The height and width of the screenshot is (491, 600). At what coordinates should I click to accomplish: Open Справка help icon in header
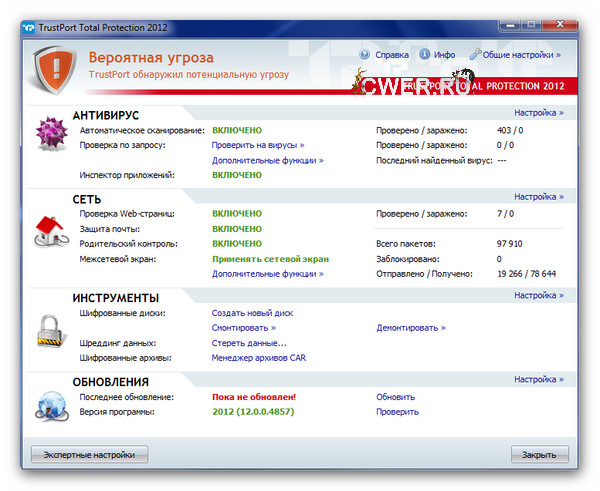pos(365,55)
